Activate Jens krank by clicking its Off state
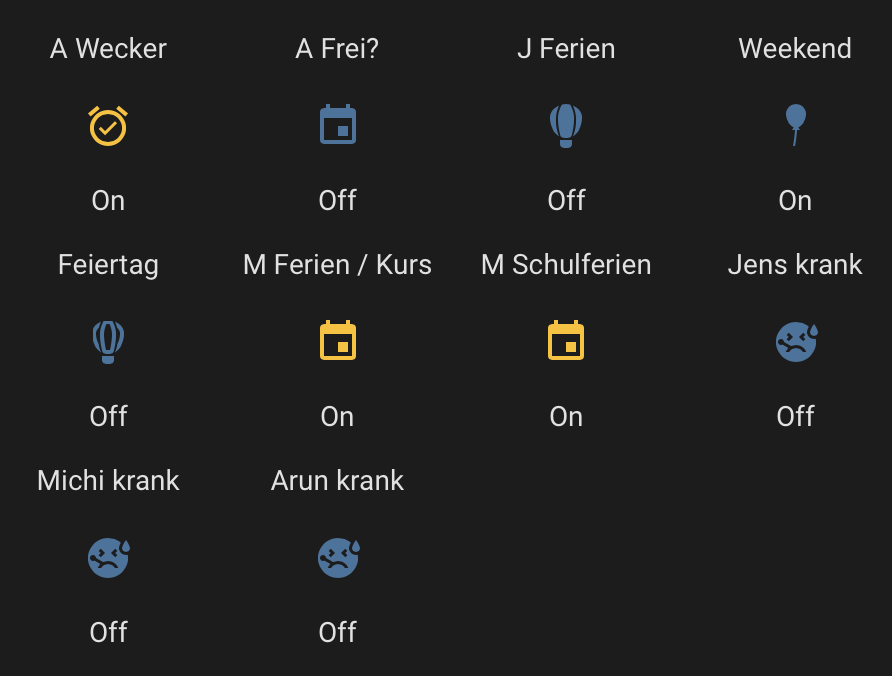Screen dimensions: 892x676 click(x=795, y=416)
